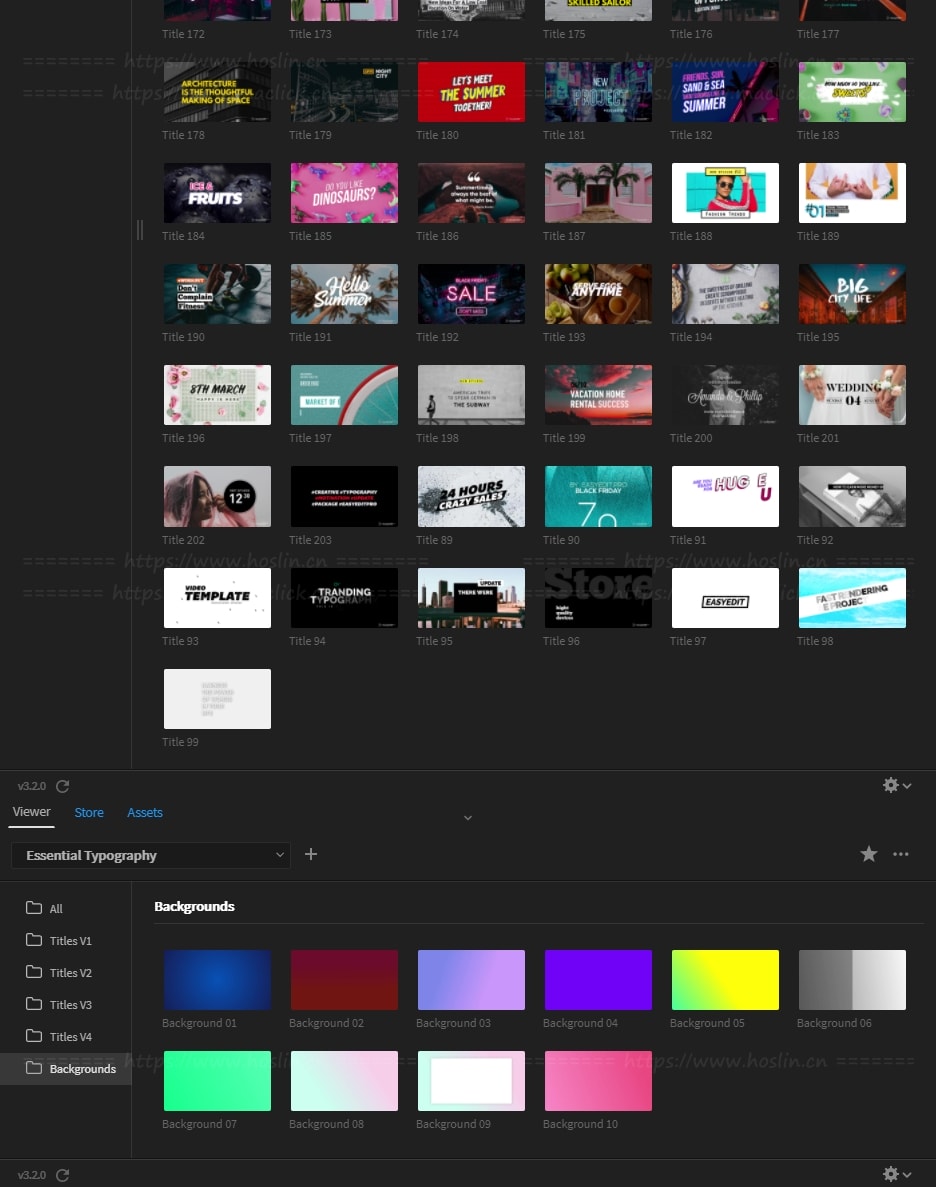Choose the dark blue Background 01 swatch
The height and width of the screenshot is (1187, 936).
217,980
